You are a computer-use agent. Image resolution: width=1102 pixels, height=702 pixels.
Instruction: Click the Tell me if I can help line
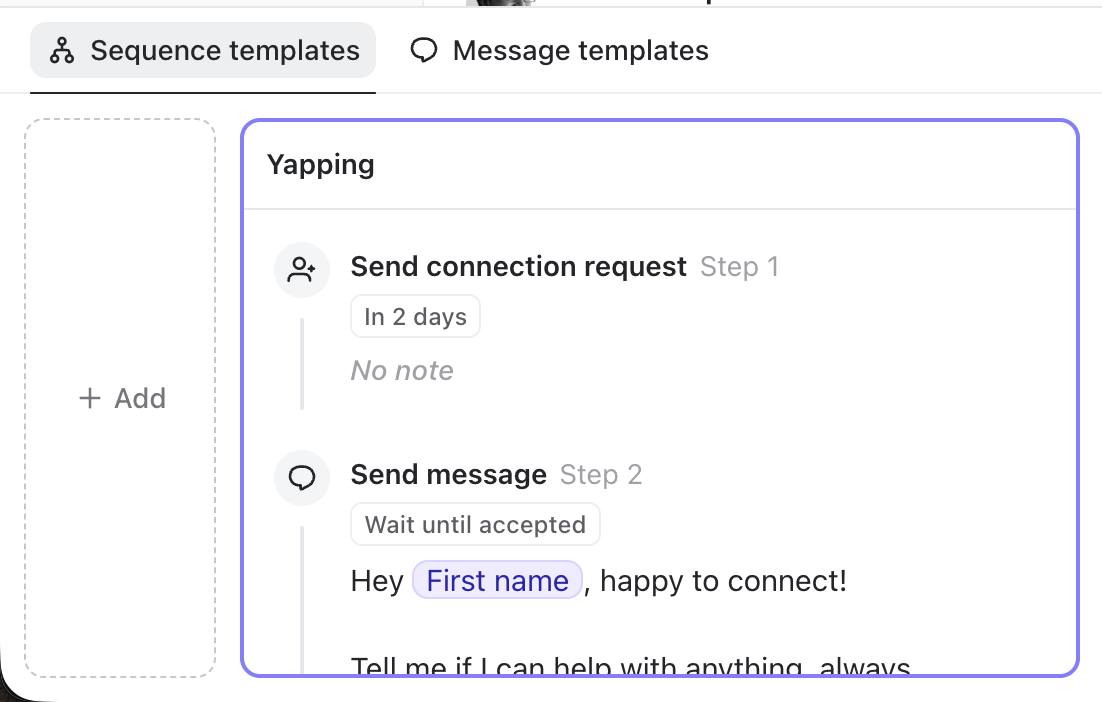(x=630, y=665)
